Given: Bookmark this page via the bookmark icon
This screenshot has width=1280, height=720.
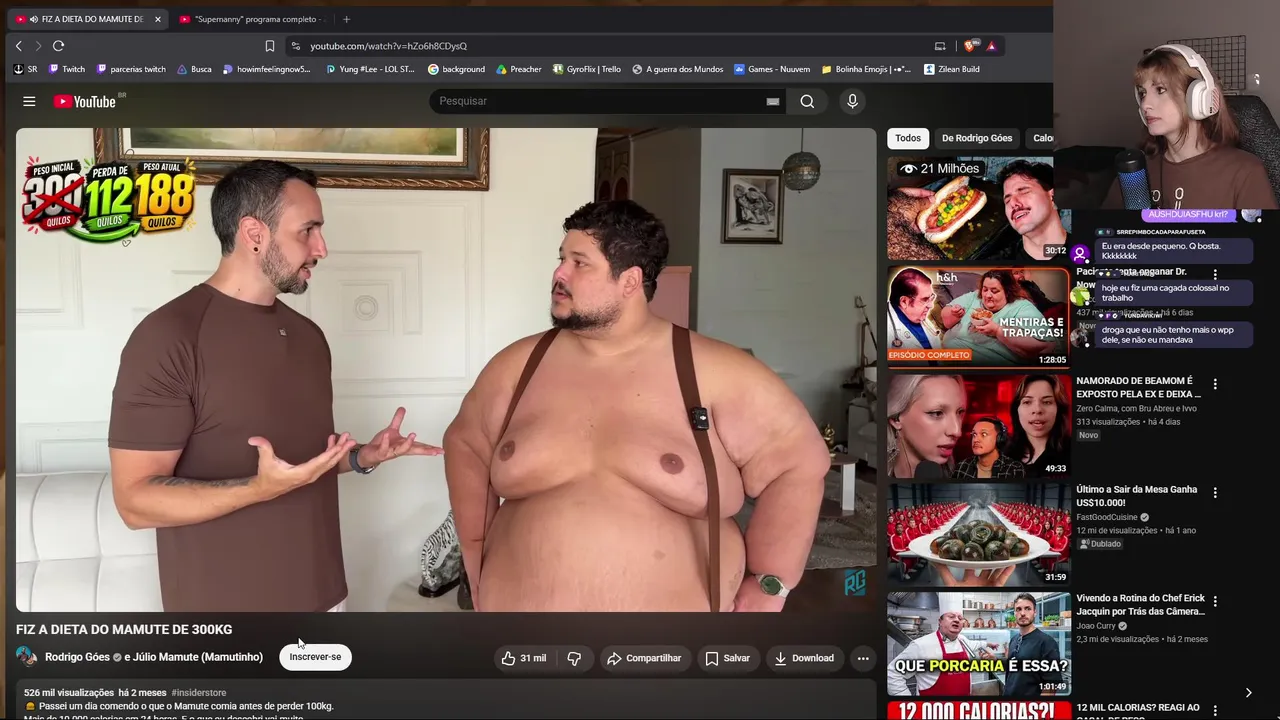Looking at the screenshot, I should [270, 46].
